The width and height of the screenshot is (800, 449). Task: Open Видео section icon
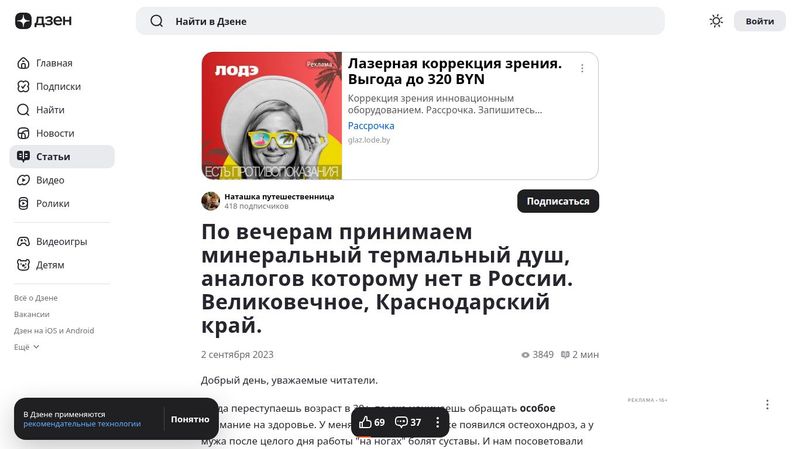click(23, 180)
